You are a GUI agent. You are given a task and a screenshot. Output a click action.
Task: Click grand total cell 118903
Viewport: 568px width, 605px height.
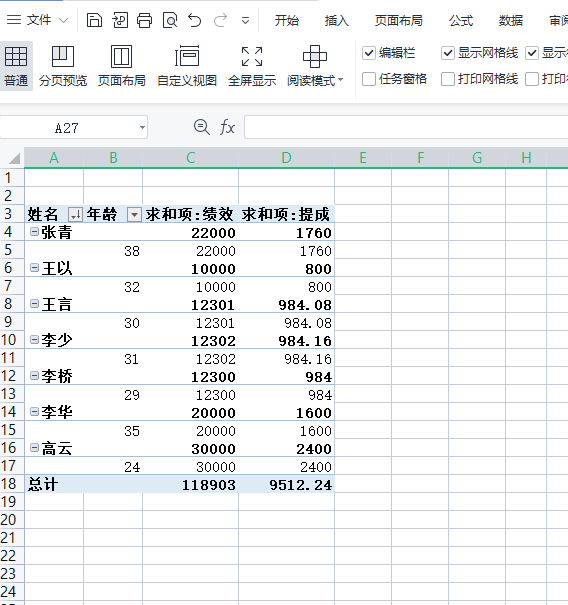[190, 484]
